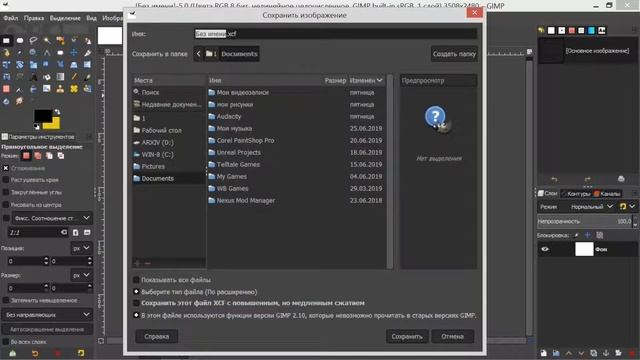640x360 pixels.
Task: Select the Bucket Fill tool
Action: tap(47, 77)
